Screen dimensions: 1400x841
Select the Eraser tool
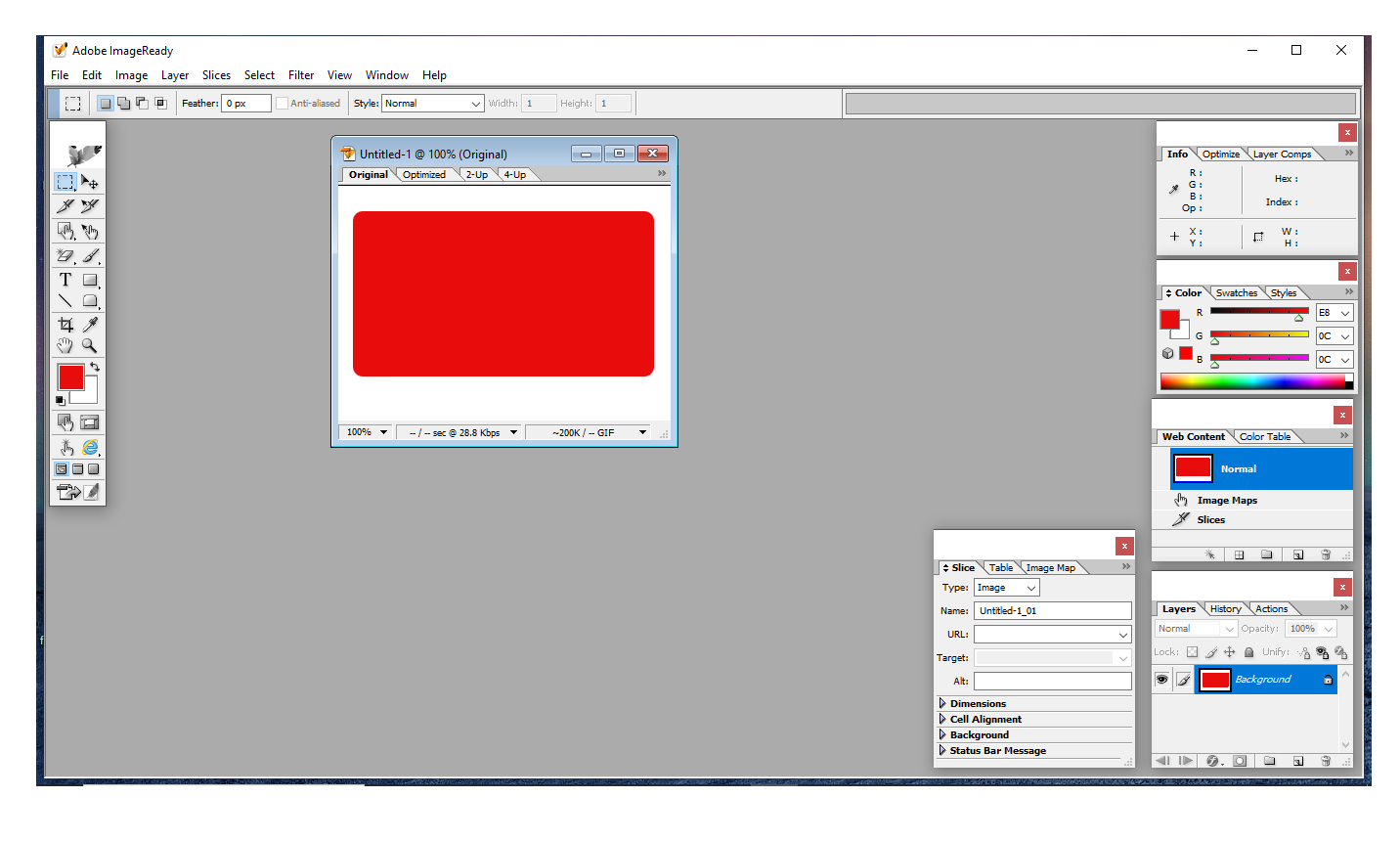66,256
